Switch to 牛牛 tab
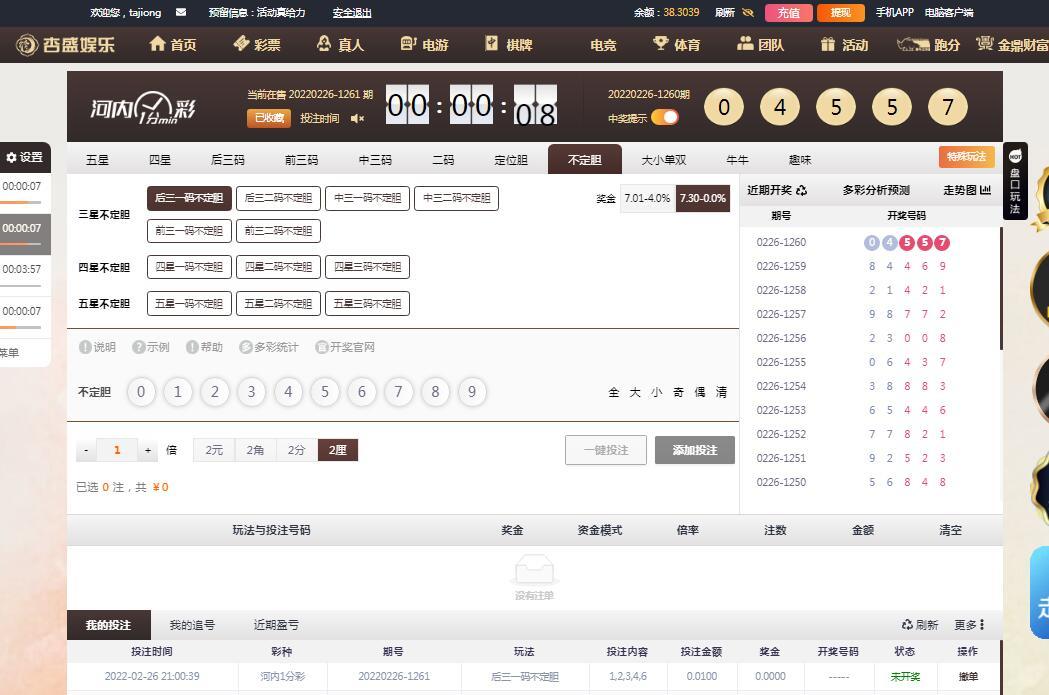Viewport: 1049px width, 695px height. 737,160
